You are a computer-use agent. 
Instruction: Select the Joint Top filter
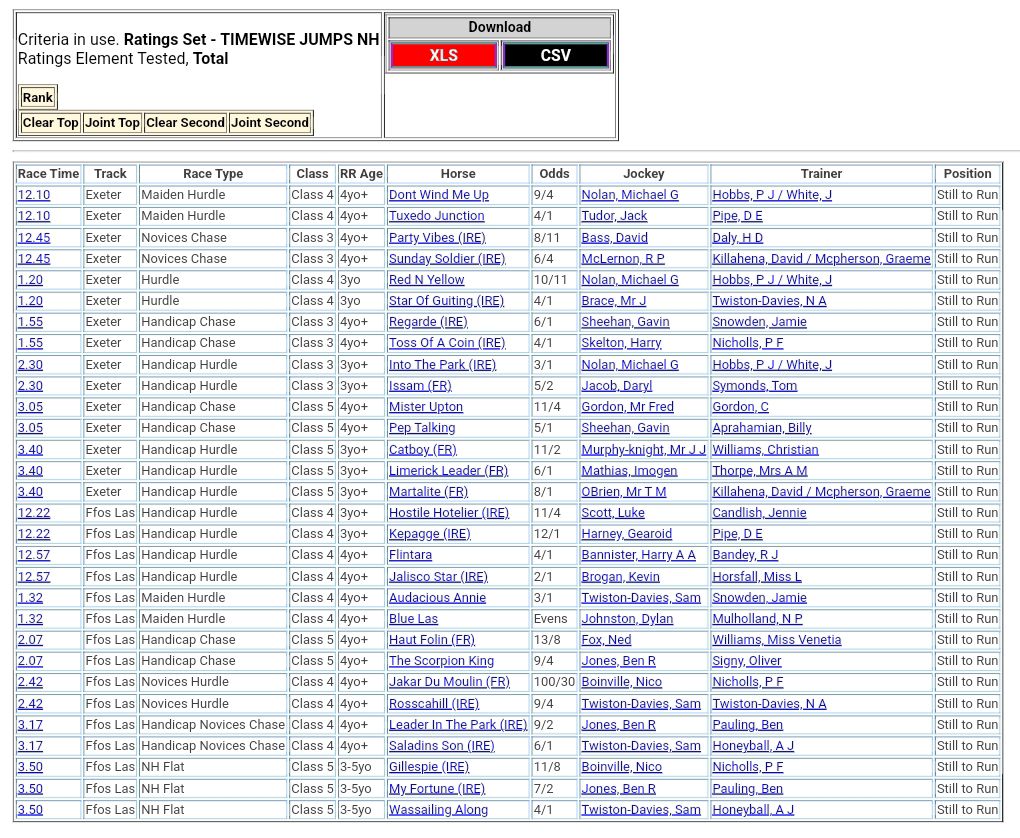click(112, 123)
